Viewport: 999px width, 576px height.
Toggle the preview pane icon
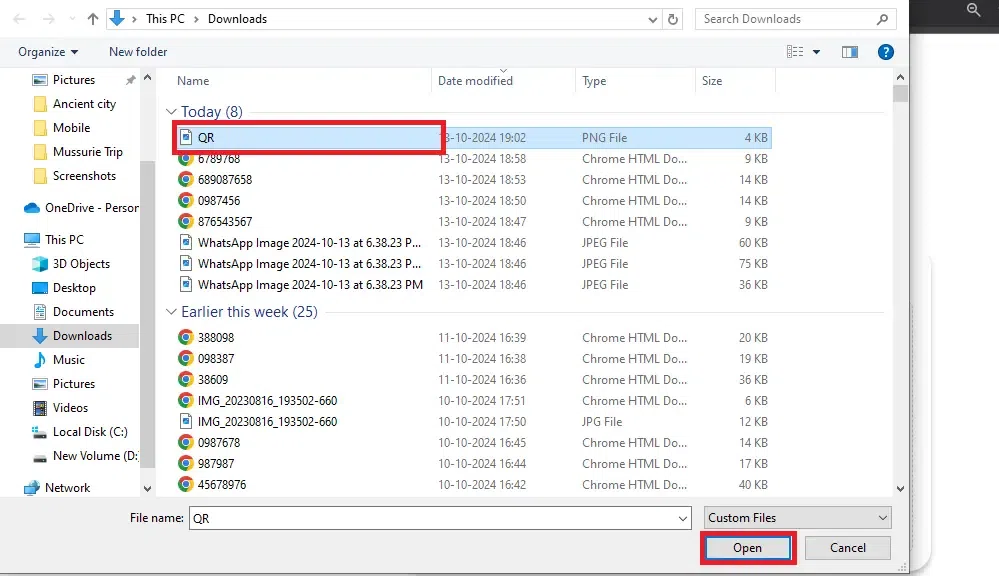point(850,52)
